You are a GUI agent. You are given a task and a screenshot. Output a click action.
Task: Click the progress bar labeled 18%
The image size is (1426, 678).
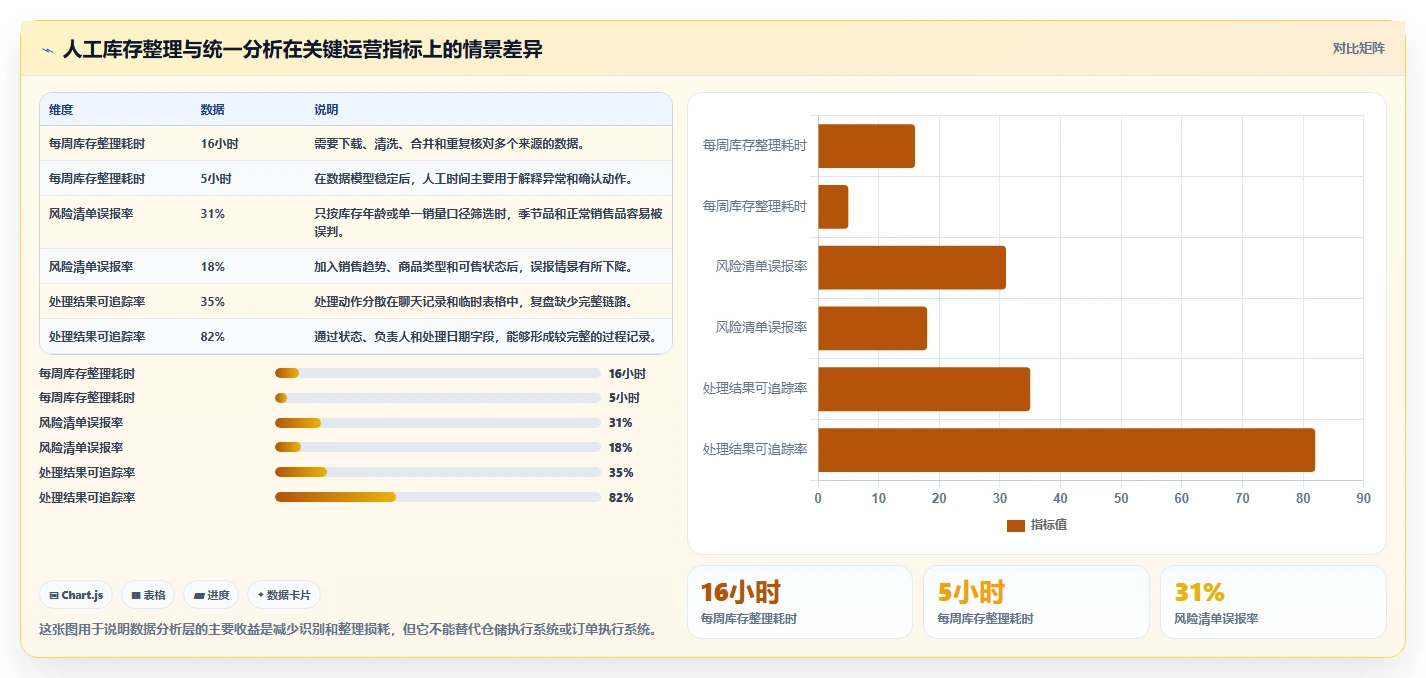click(438, 448)
